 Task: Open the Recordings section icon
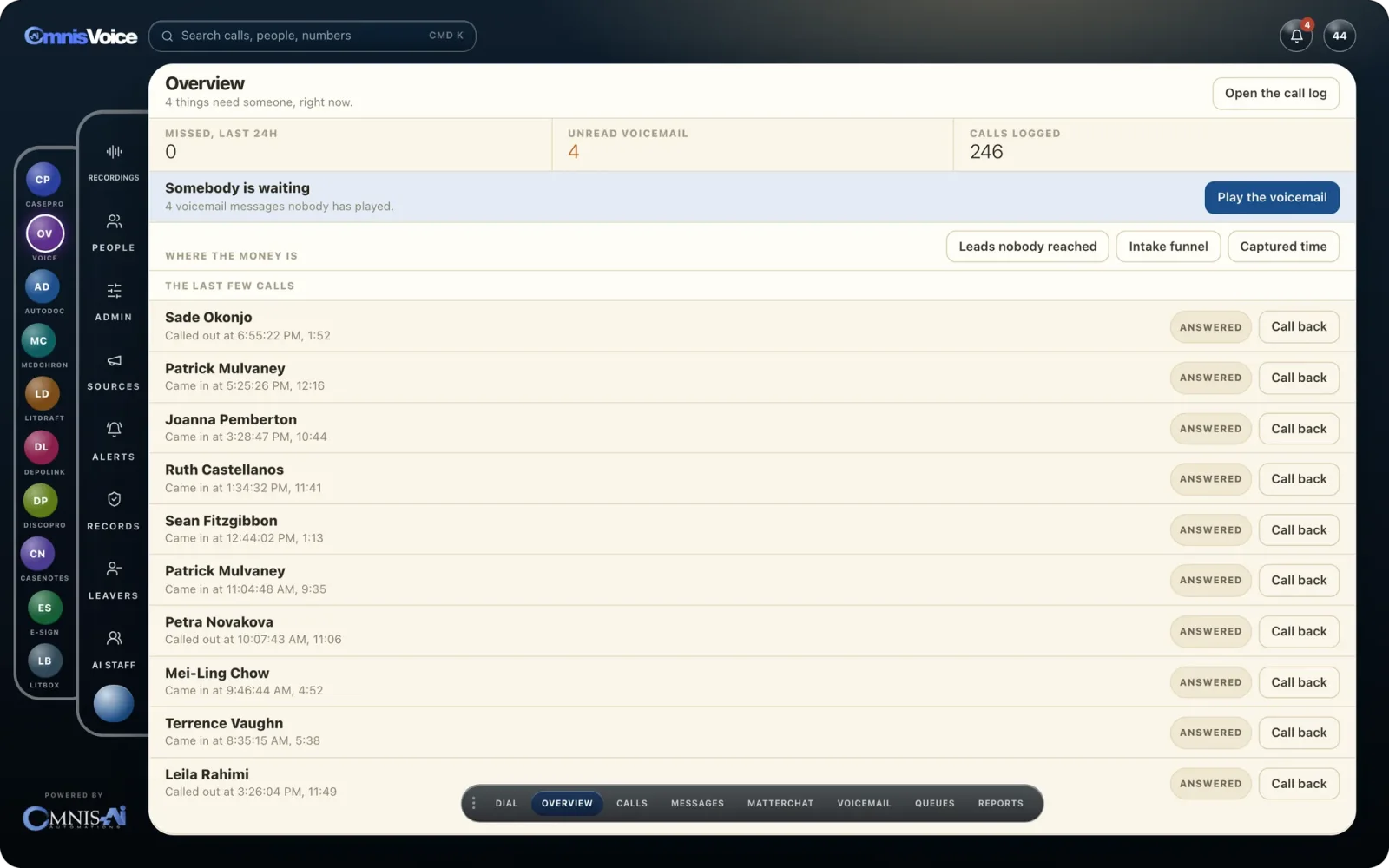[x=114, y=152]
